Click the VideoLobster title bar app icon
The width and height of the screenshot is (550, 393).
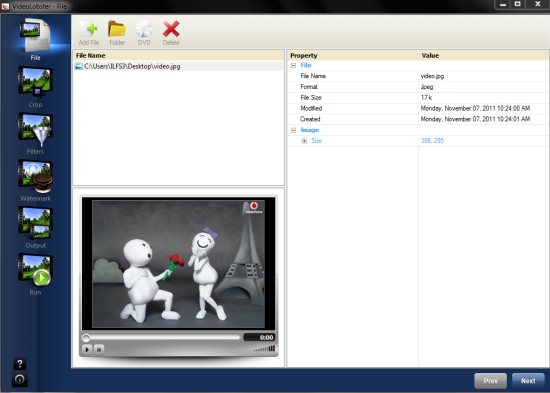tap(5, 6)
